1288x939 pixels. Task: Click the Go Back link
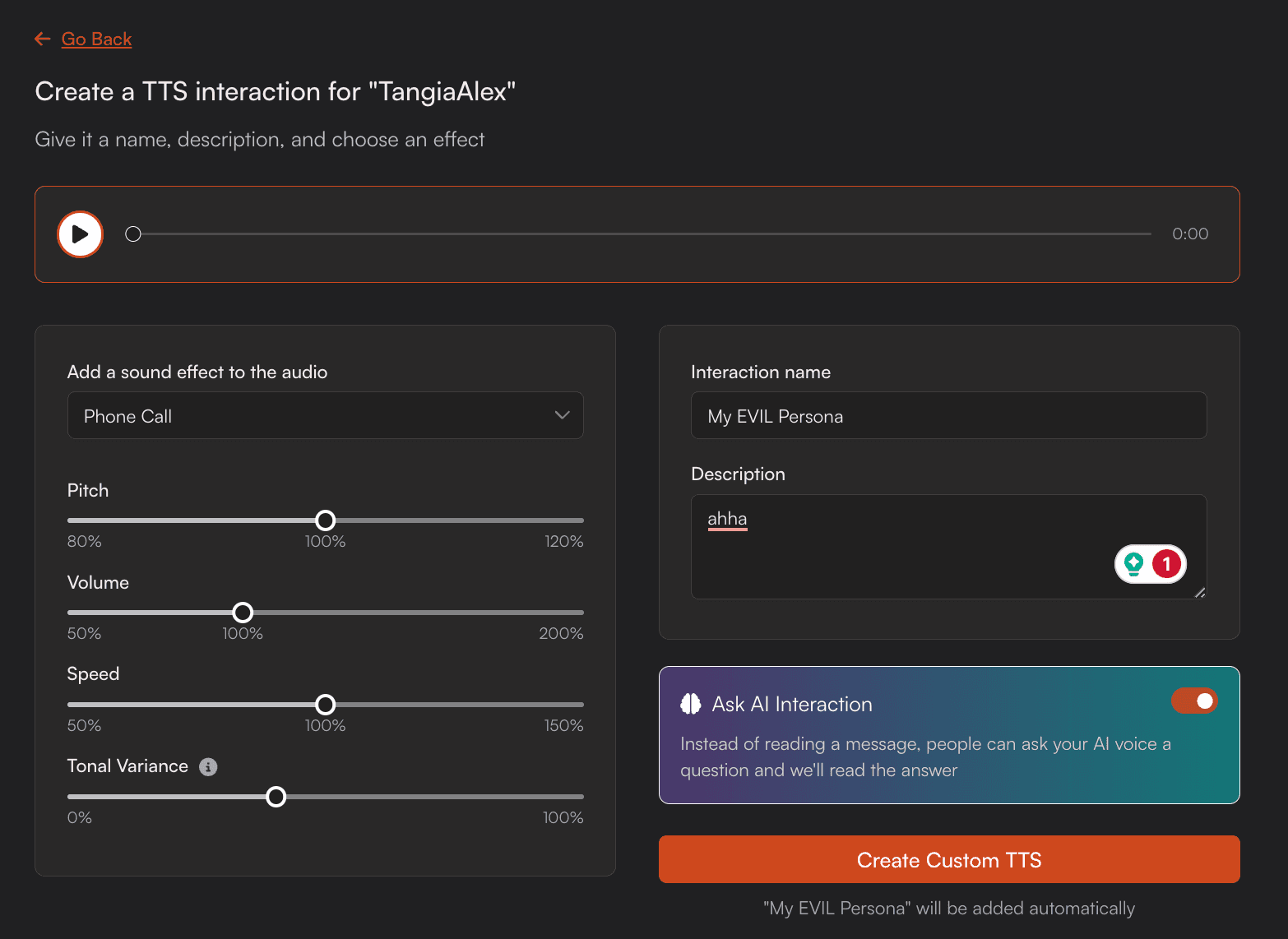pos(96,39)
